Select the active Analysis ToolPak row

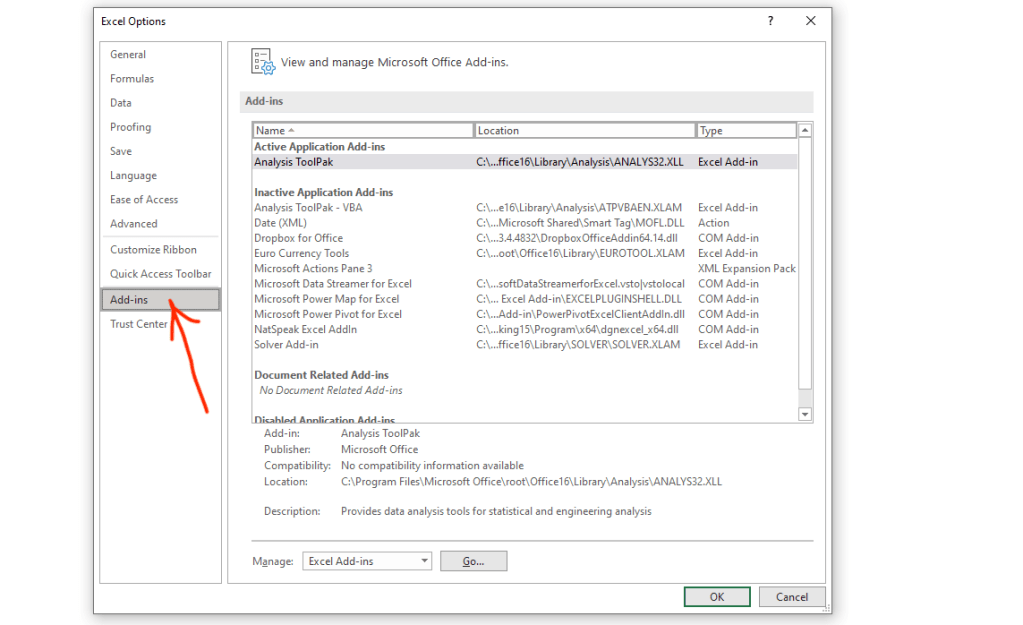click(x=293, y=162)
